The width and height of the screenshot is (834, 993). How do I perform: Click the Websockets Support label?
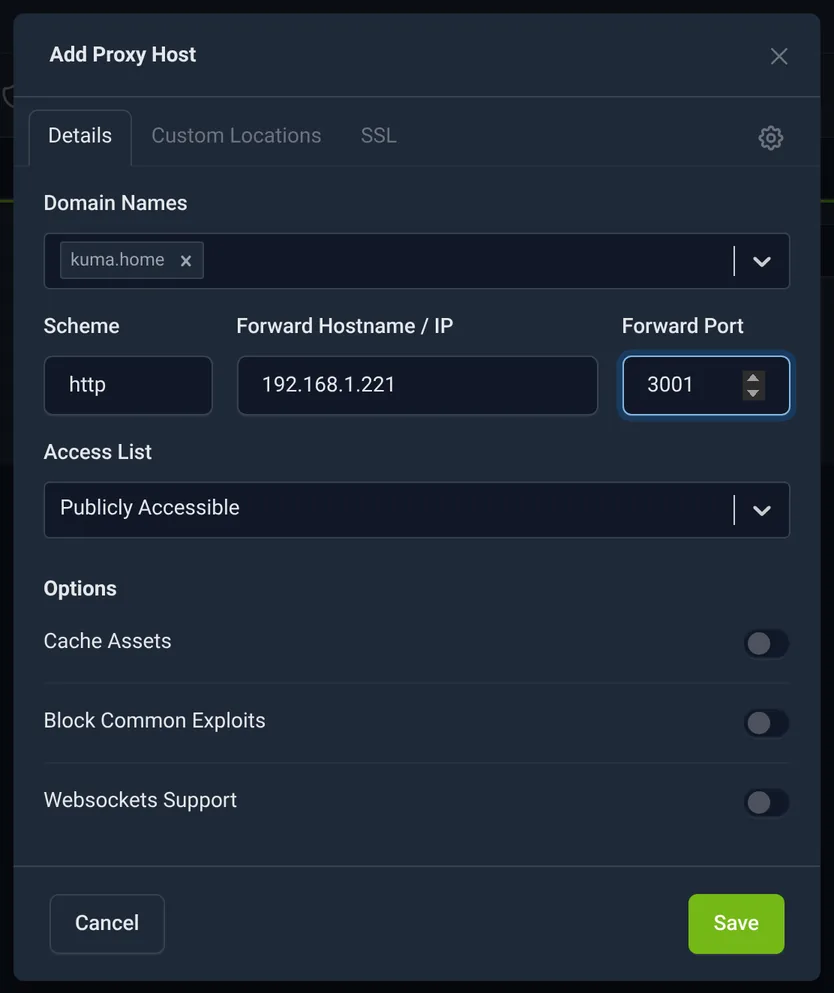pyautogui.click(x=140, y=800)
